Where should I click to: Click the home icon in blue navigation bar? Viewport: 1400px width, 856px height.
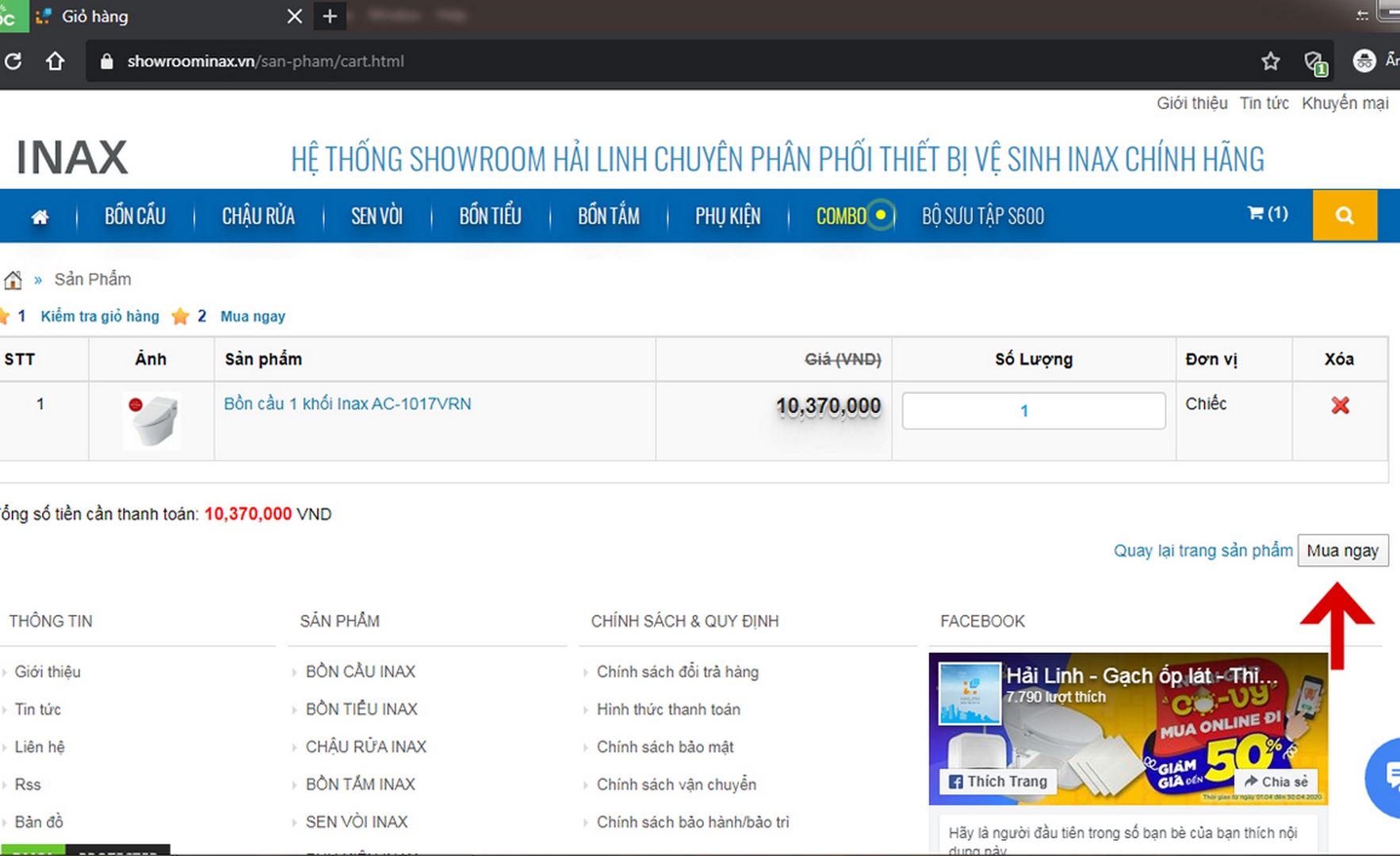tap(40, 216)
